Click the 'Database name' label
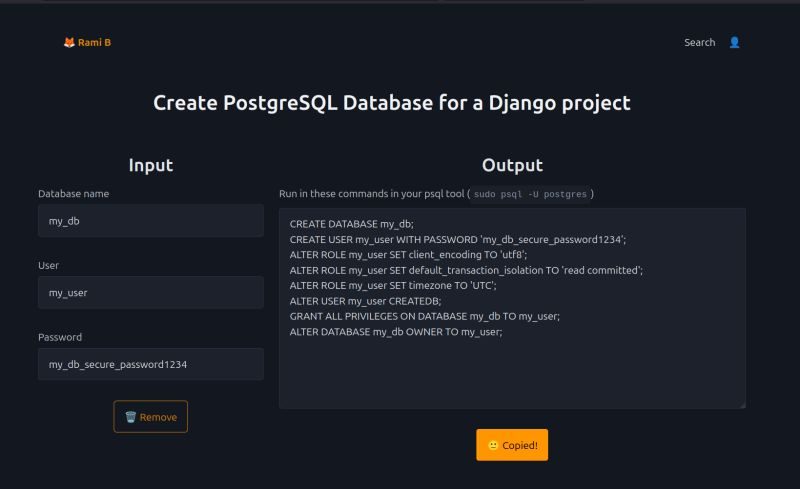The image size is (800, 489). [x=73, y=193]
